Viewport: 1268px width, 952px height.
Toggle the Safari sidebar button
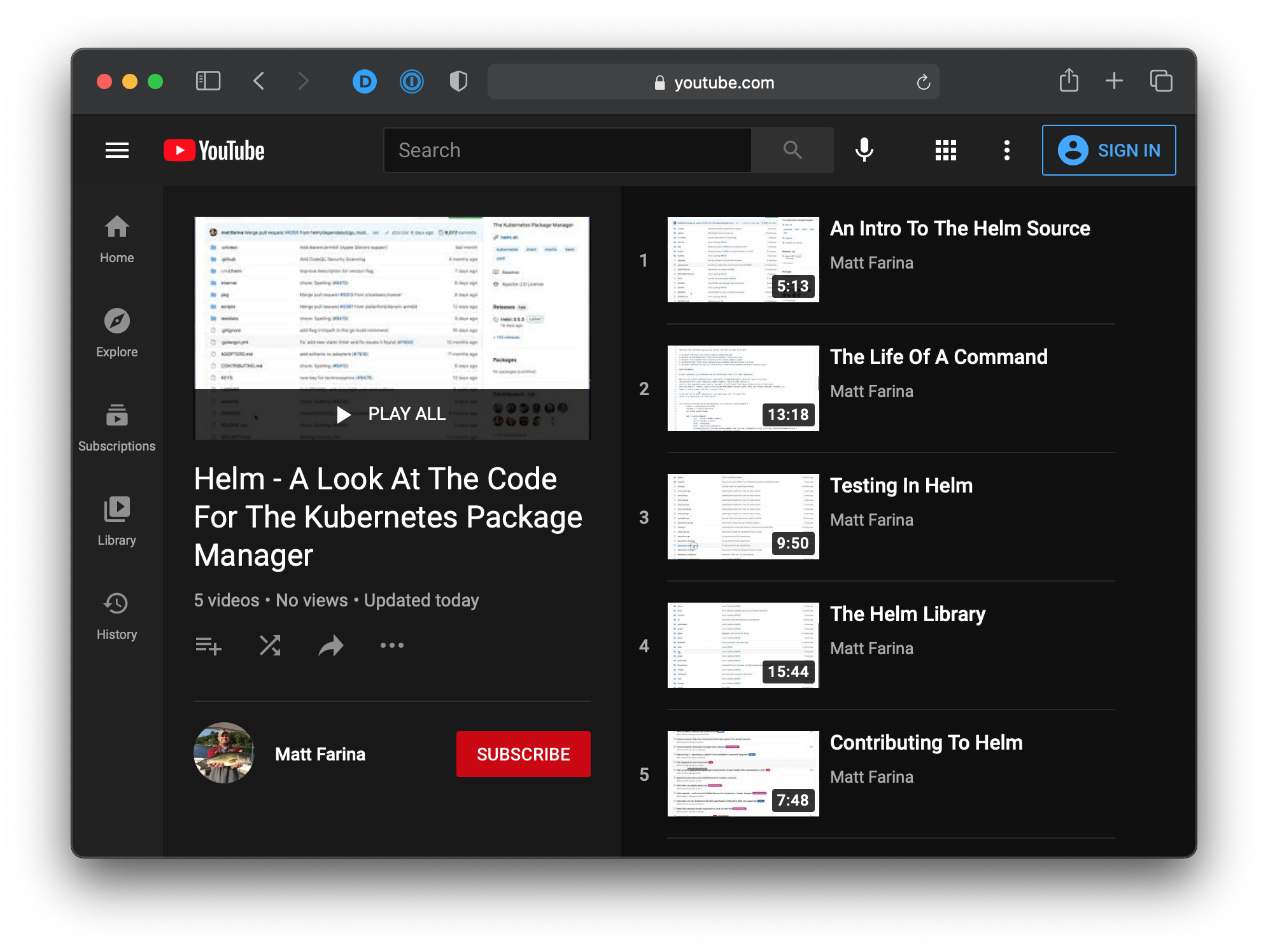pos(208,81)
